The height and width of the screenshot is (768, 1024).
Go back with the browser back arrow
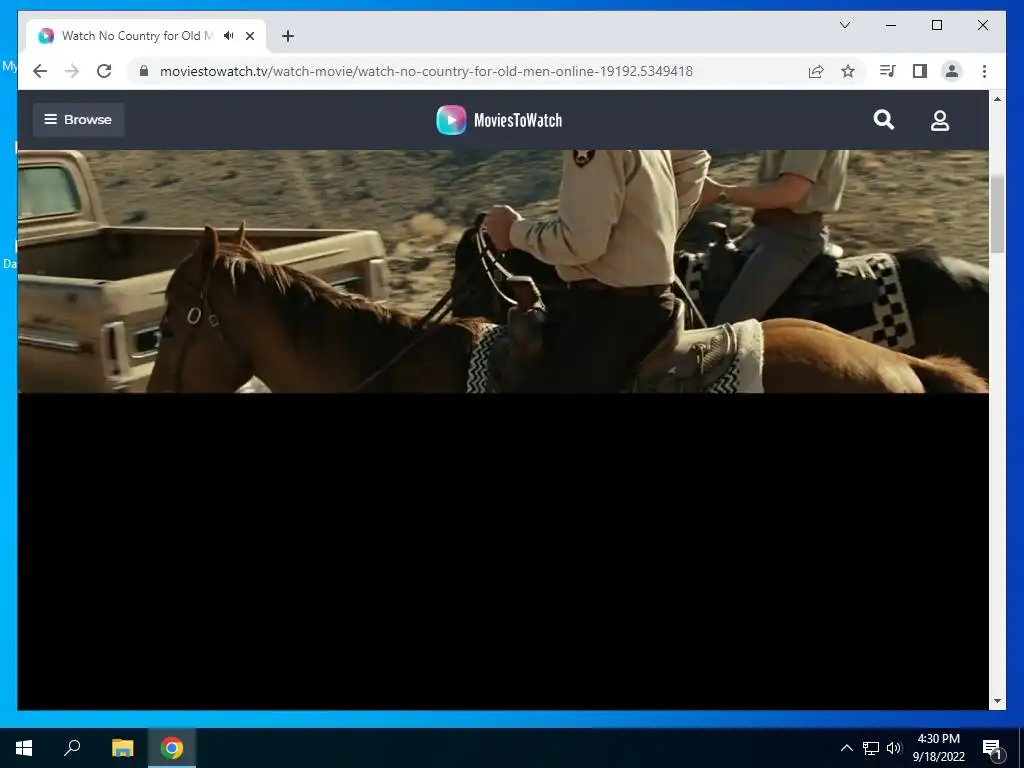[x=40, y=71]
